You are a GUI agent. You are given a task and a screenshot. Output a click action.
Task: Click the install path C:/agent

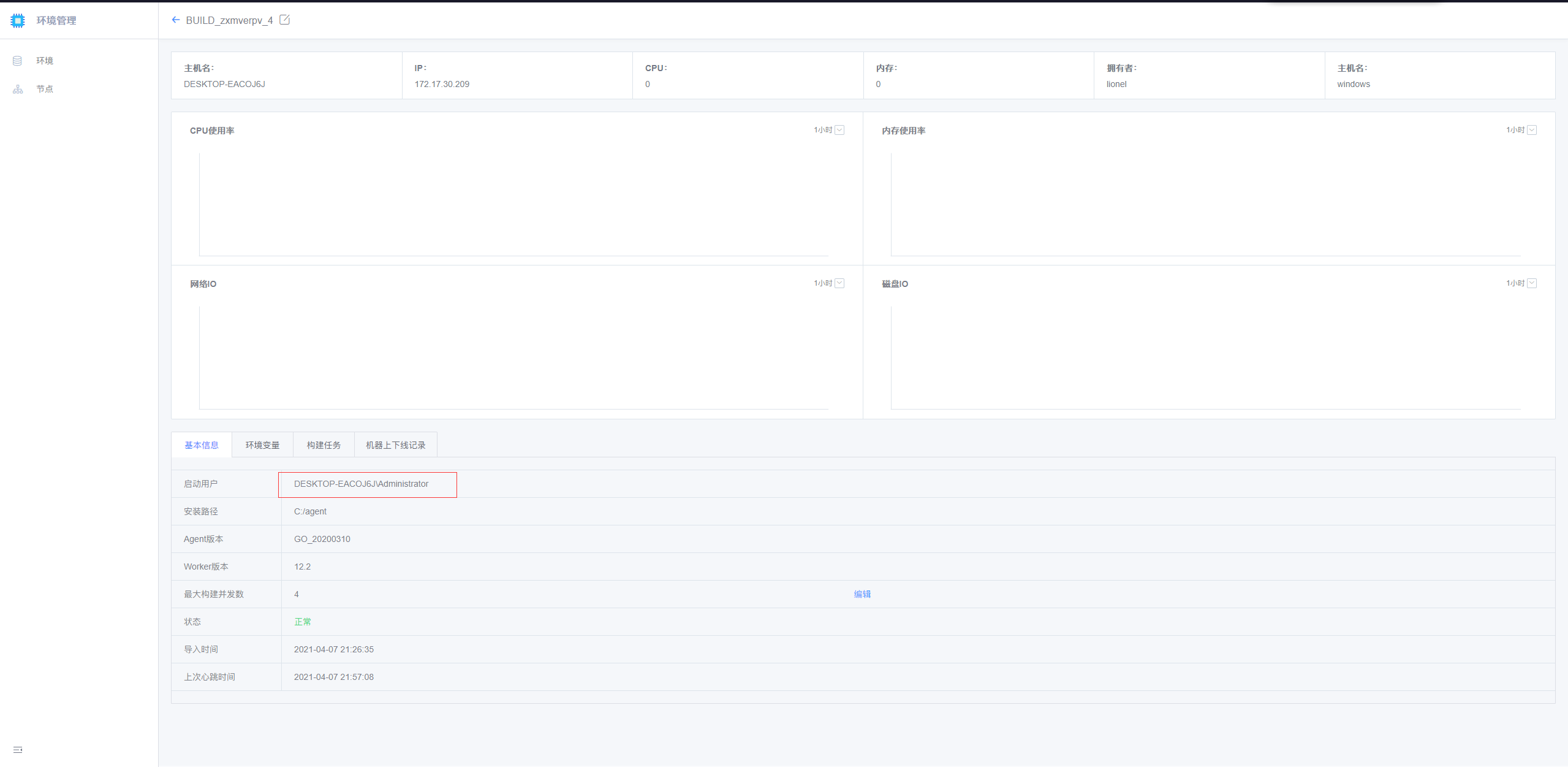click(310, 511)
